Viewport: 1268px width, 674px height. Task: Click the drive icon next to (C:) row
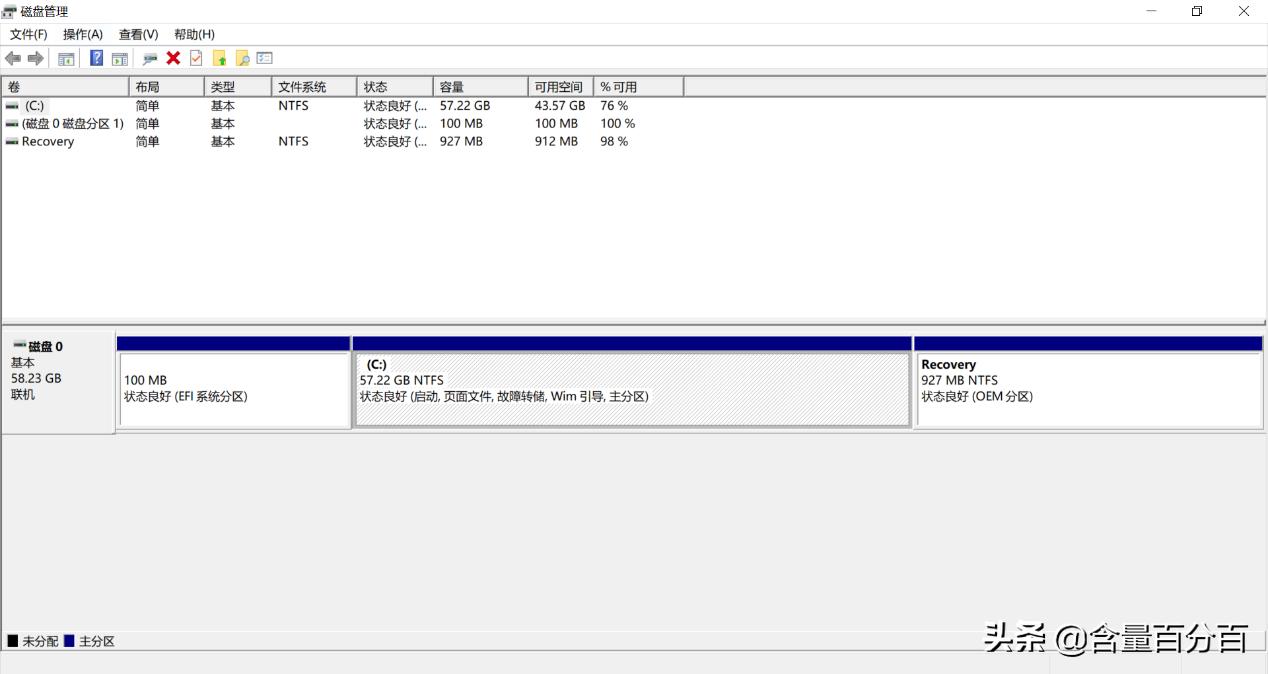point(12,105)
